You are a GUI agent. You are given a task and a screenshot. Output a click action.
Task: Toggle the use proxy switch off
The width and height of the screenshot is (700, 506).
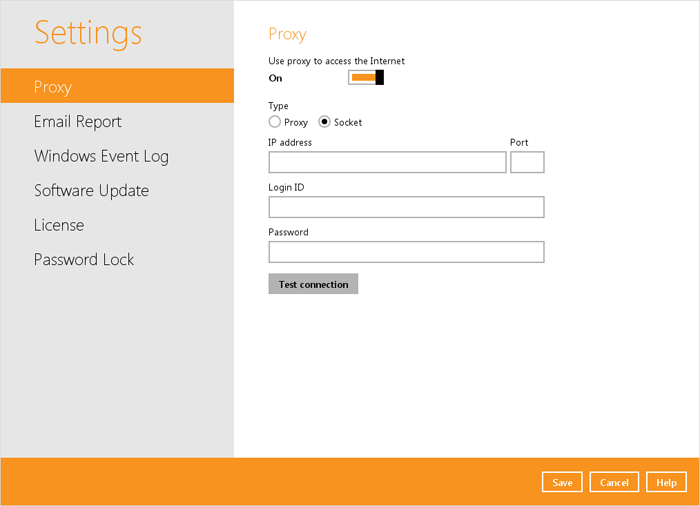pos(366,78)
